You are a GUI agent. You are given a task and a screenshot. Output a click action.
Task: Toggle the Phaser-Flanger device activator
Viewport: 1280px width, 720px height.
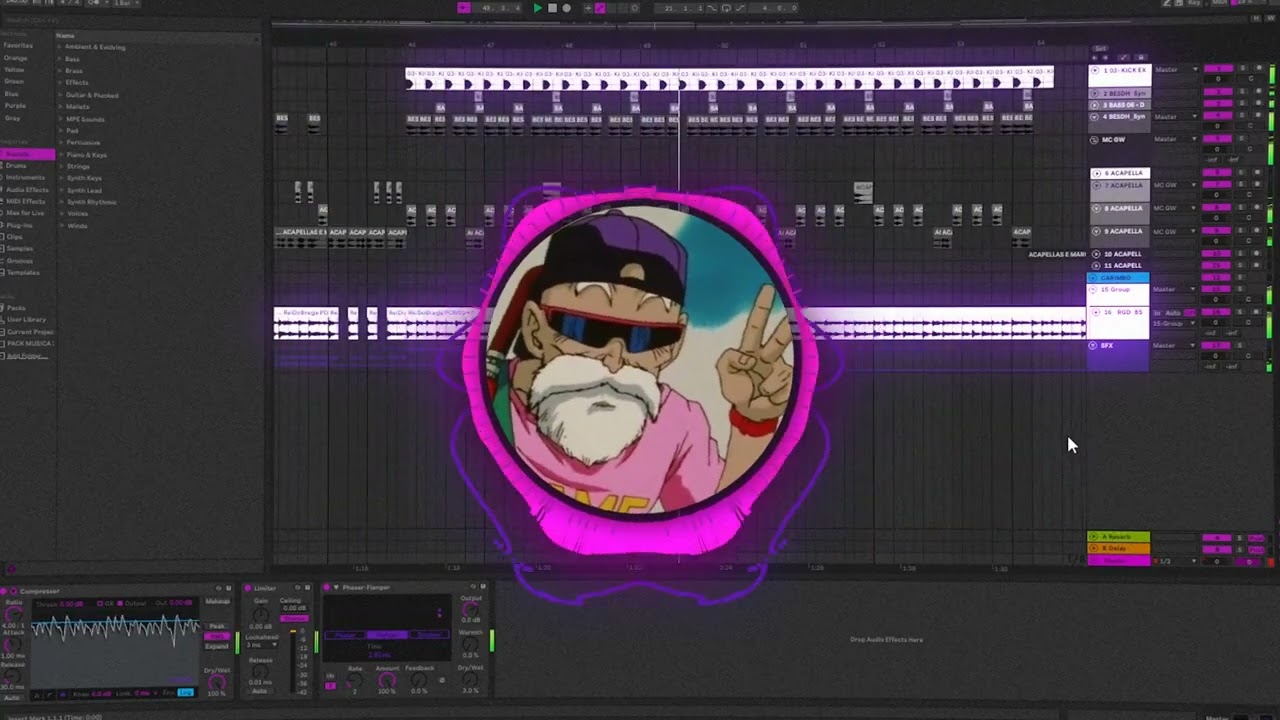coord(327,587)
